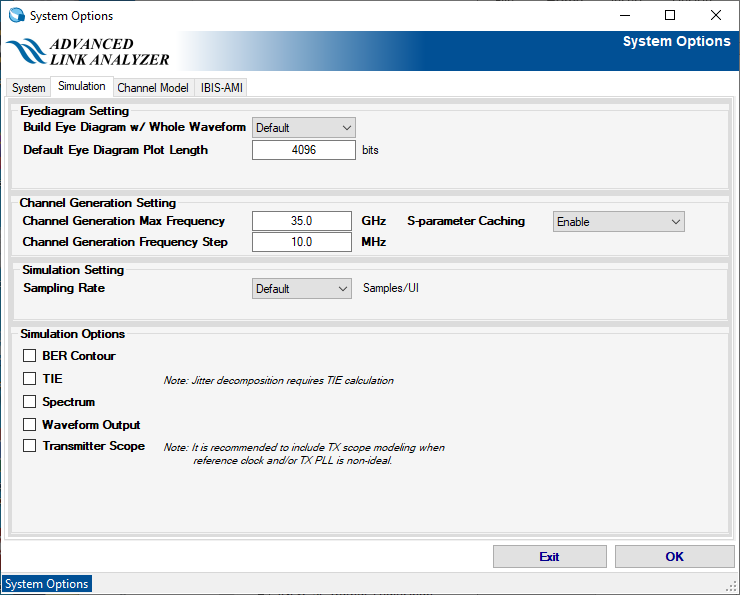Enable the BER Contour checkbox
Image resolution: width=740 pixels, height=595 pixels.
point(30,356)
